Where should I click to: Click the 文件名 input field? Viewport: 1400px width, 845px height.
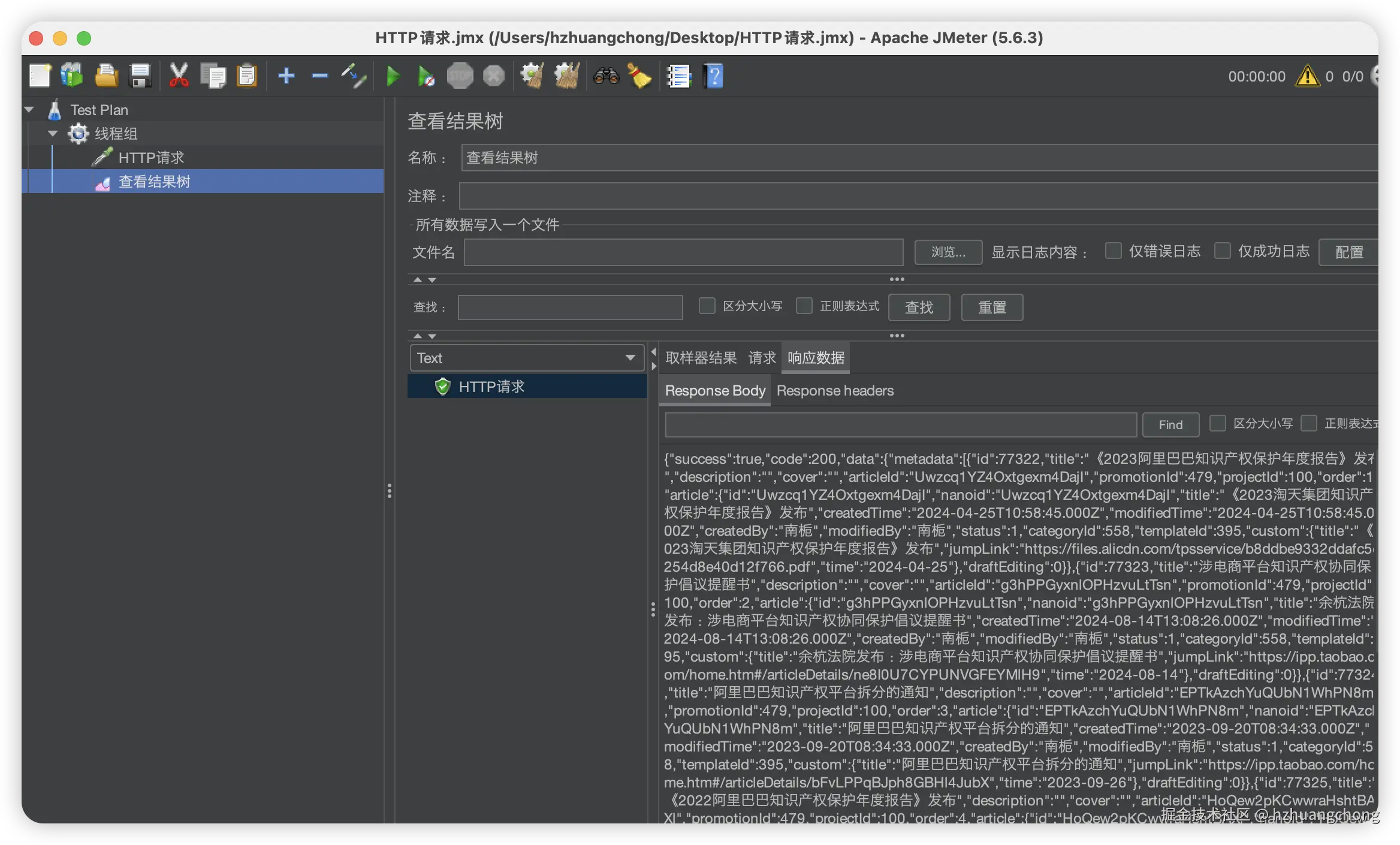point(683,252)
